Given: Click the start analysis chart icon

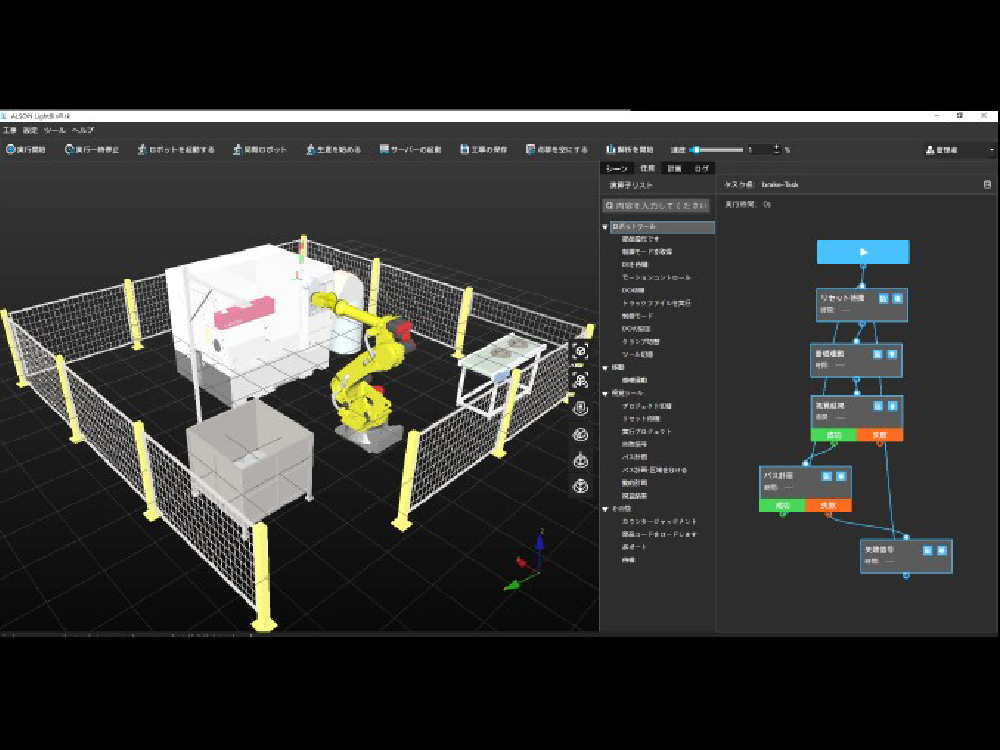Looking at the screenshot, I should coord(611,150).
